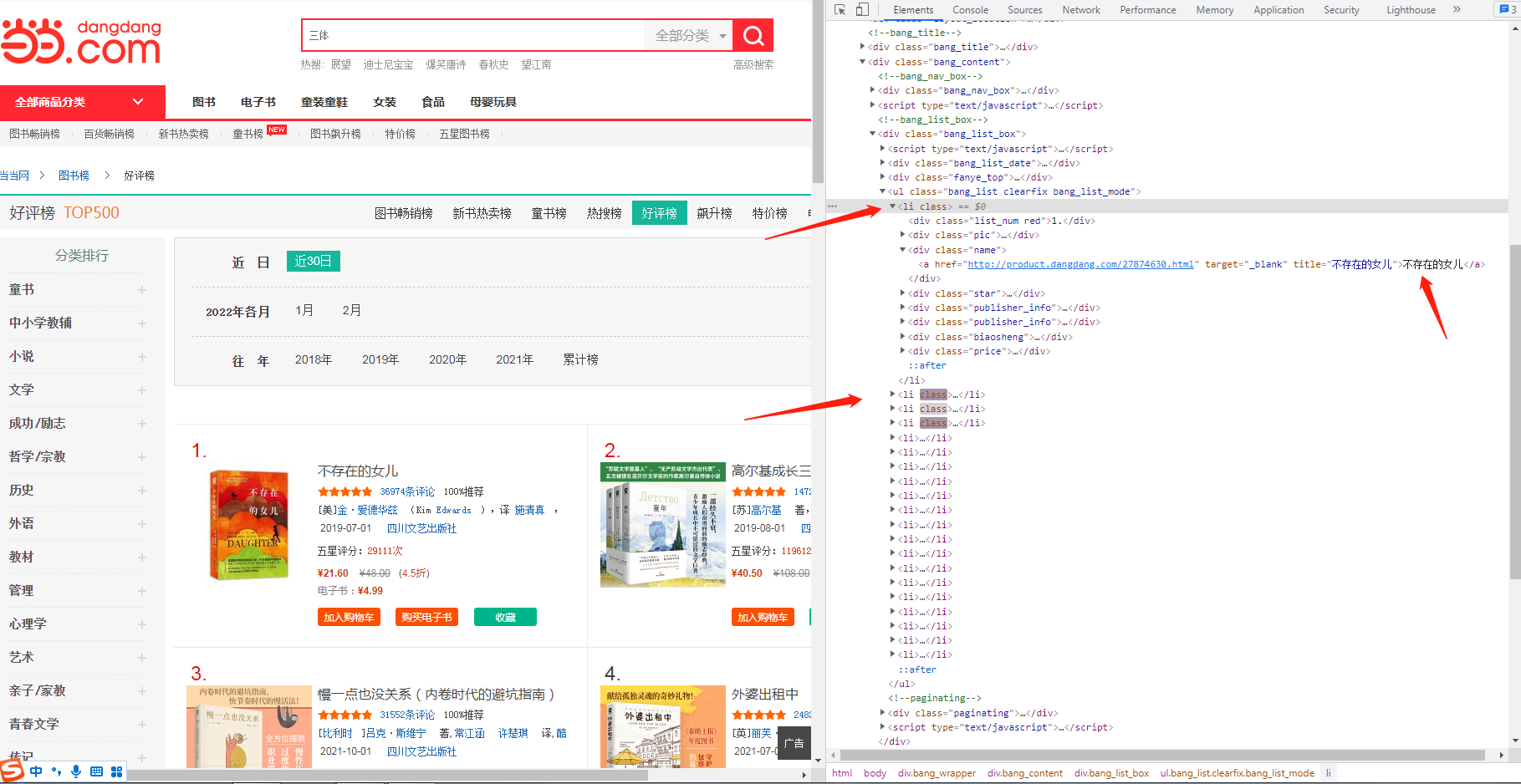Viewport: 1521px width, 784px height.
Task: Expand 历史 category plus icon
Action: [x=142, y=491]
